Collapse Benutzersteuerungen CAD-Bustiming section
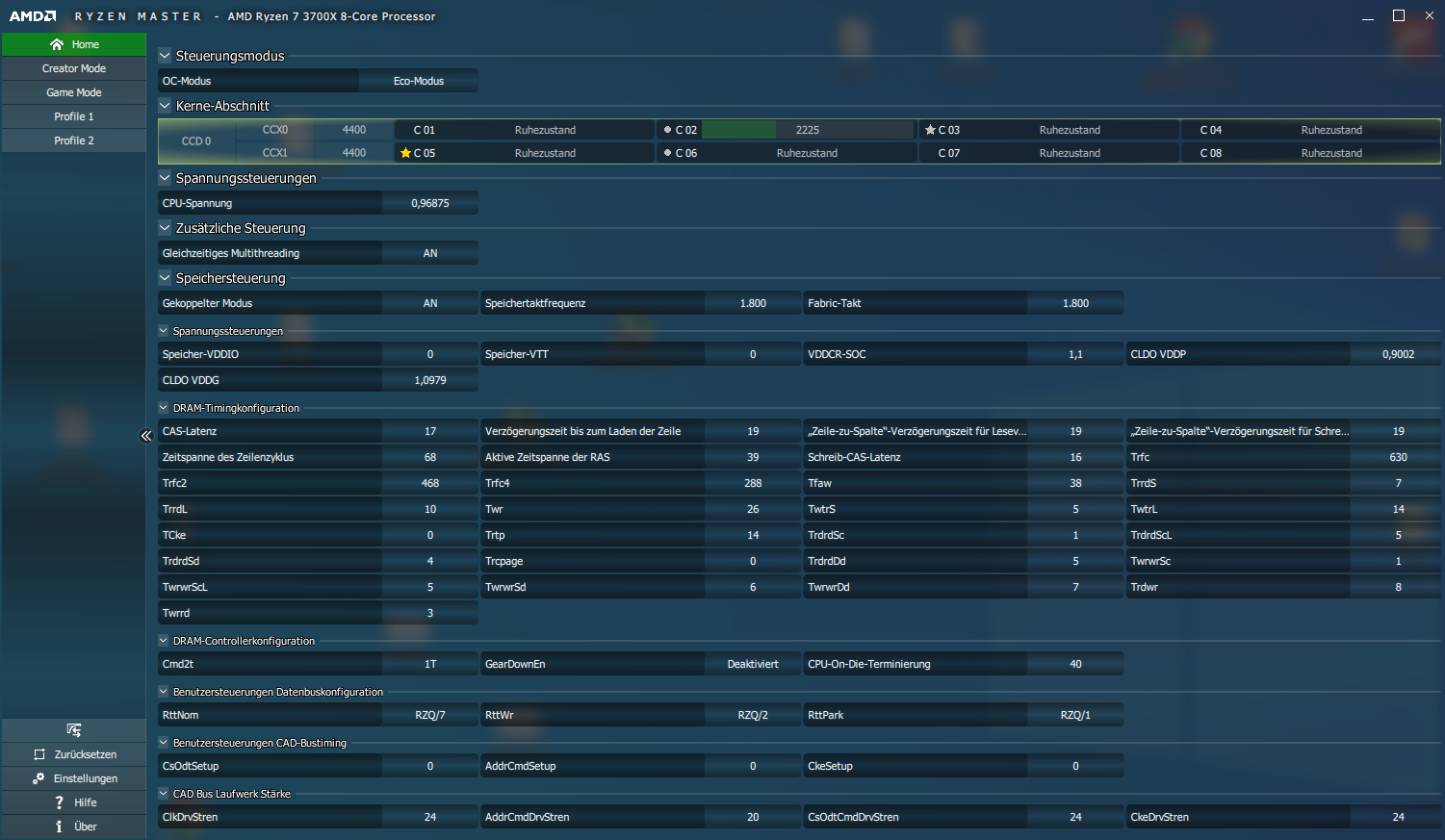This screenshot has width=1445, height=840. [164, 743]
